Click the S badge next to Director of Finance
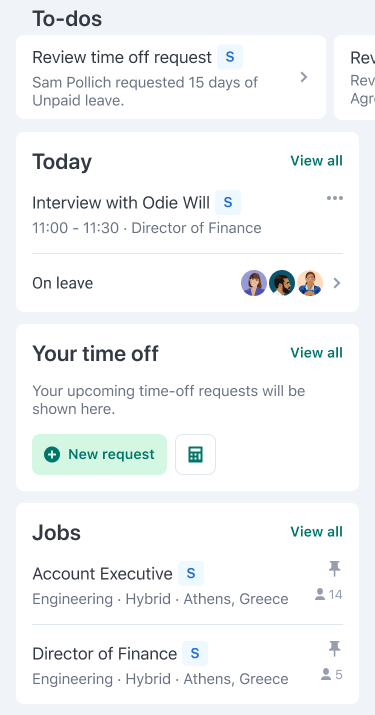Viewport: 375px width, 715px height. coord(195,653)
